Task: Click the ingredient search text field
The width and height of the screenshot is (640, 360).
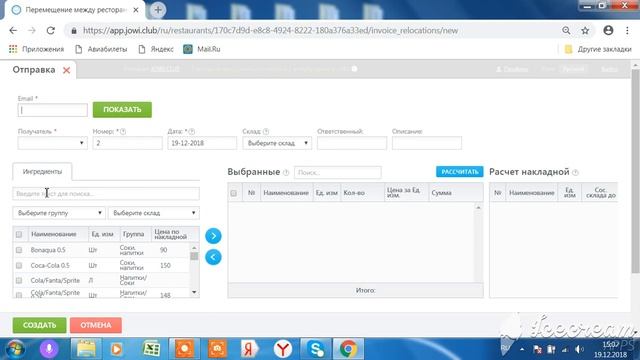Action: coord(106,193)
